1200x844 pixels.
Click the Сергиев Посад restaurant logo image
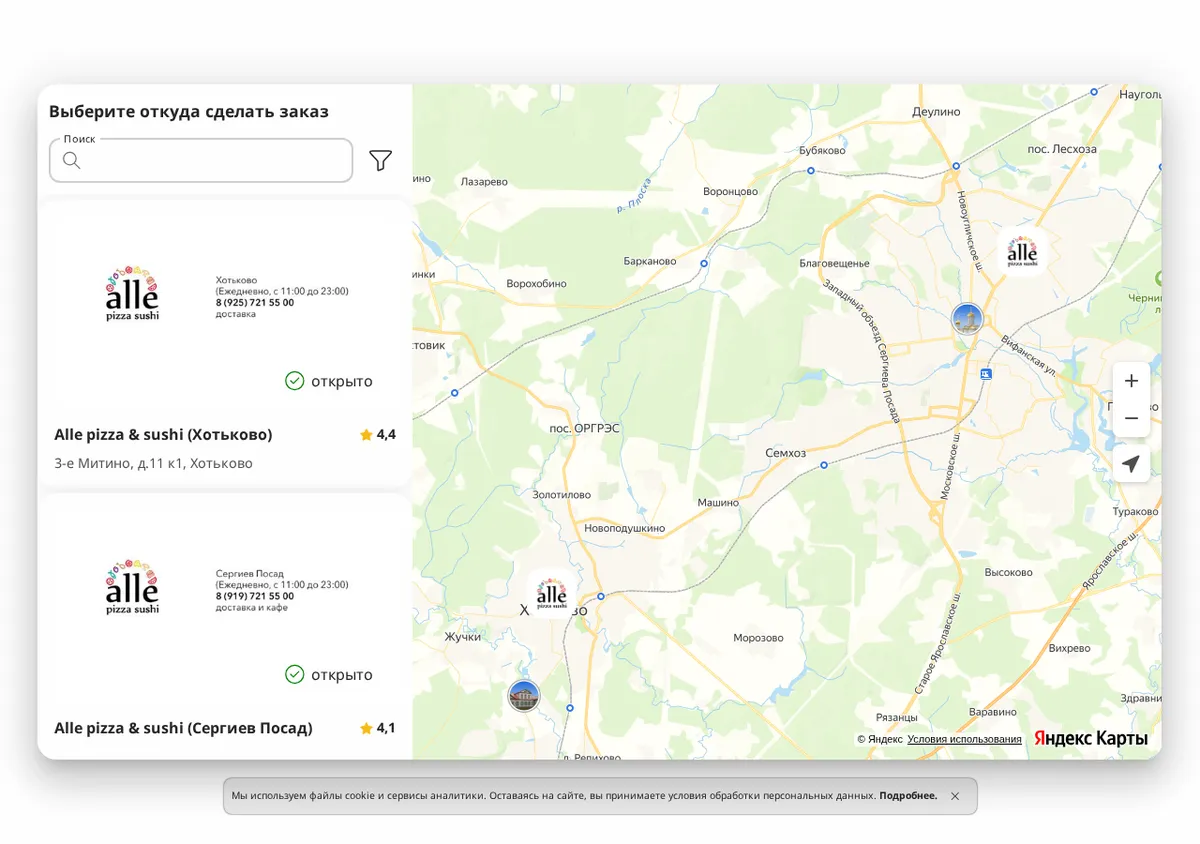click(x=132, y=587)
